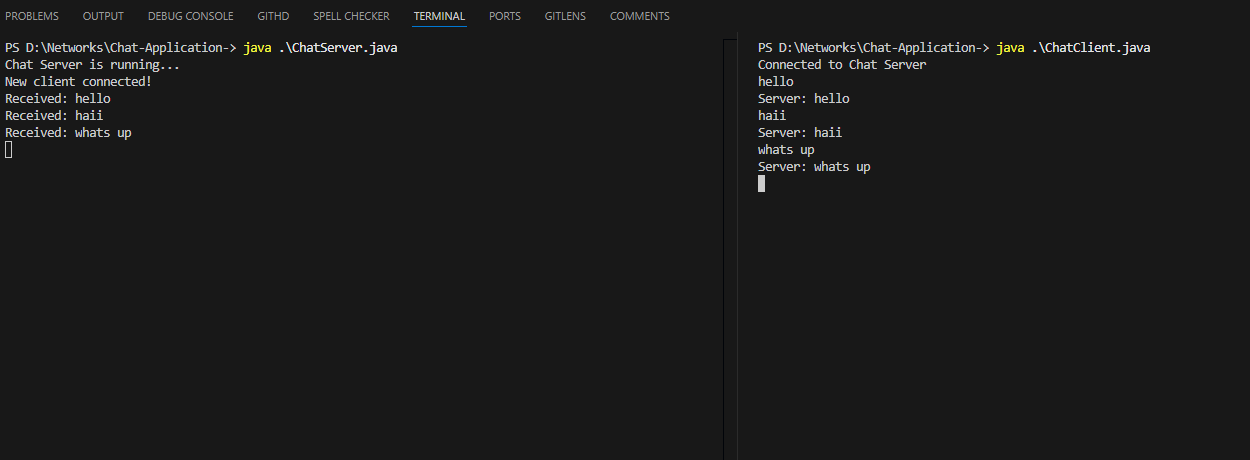Click 'Chat Server is running...' line
Viewport: 1250px width, 460px height.
point(93,65)
